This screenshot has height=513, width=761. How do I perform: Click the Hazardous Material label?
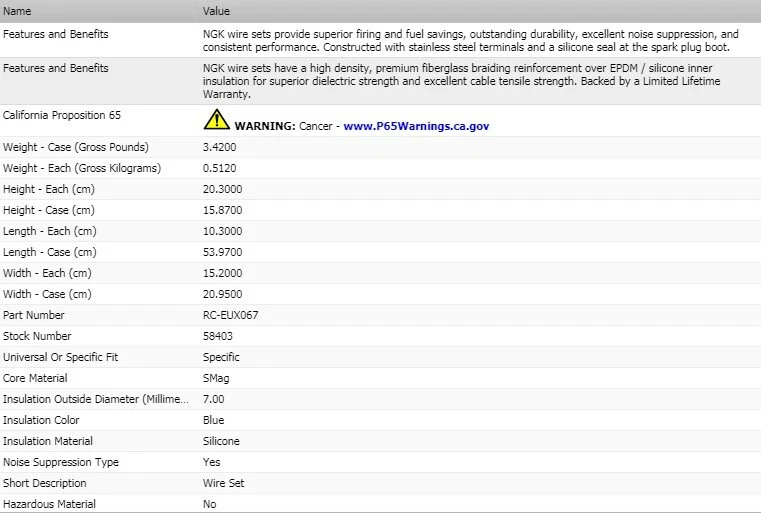click(49, 504)
